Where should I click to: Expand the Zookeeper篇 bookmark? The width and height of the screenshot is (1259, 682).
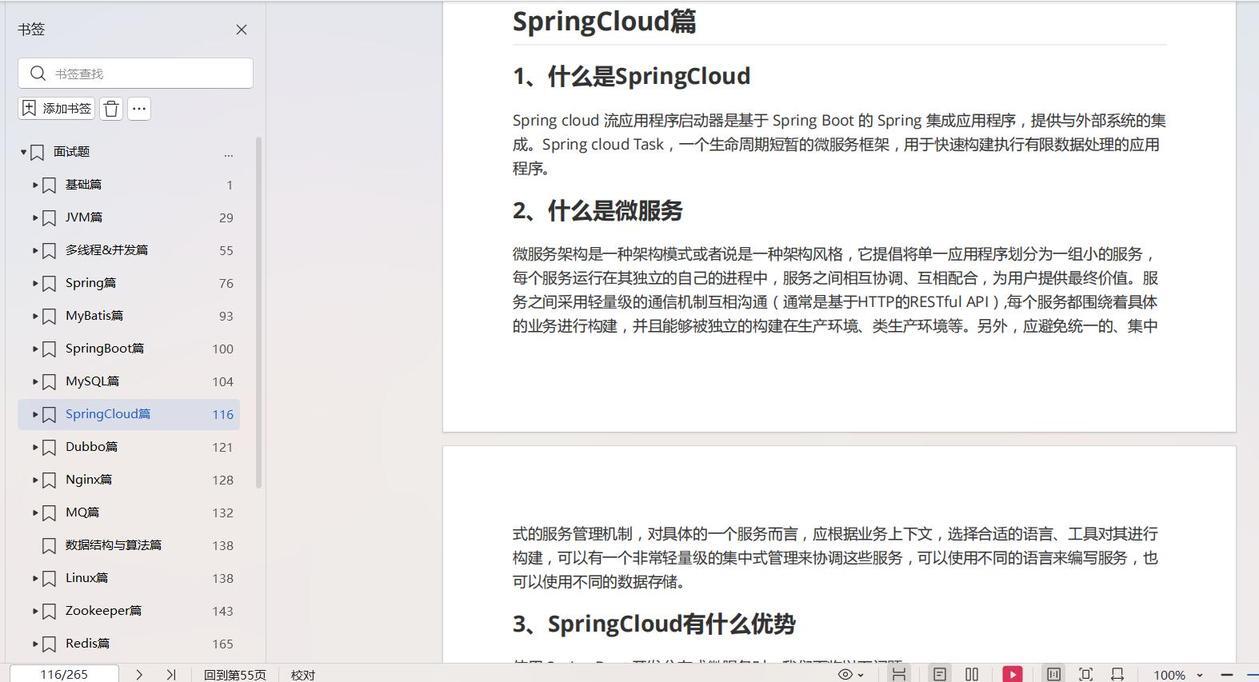point(35,611)
